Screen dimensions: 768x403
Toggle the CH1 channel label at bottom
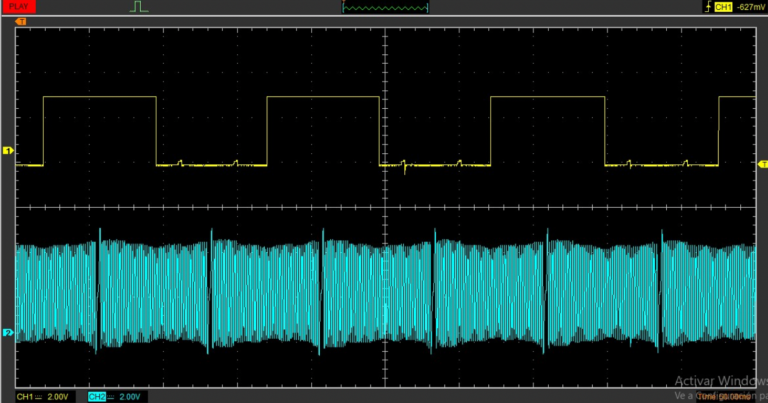coord(24,397)
